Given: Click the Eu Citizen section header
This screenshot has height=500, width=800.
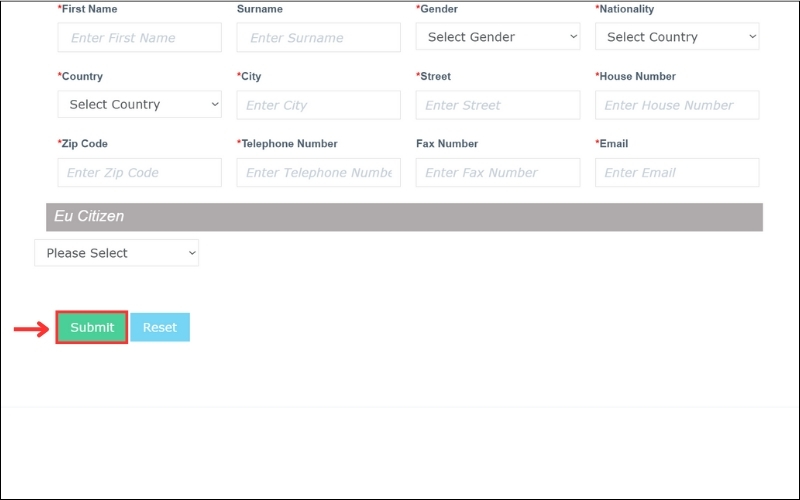Looking at the screenshot, I should (x=404, y=217).
